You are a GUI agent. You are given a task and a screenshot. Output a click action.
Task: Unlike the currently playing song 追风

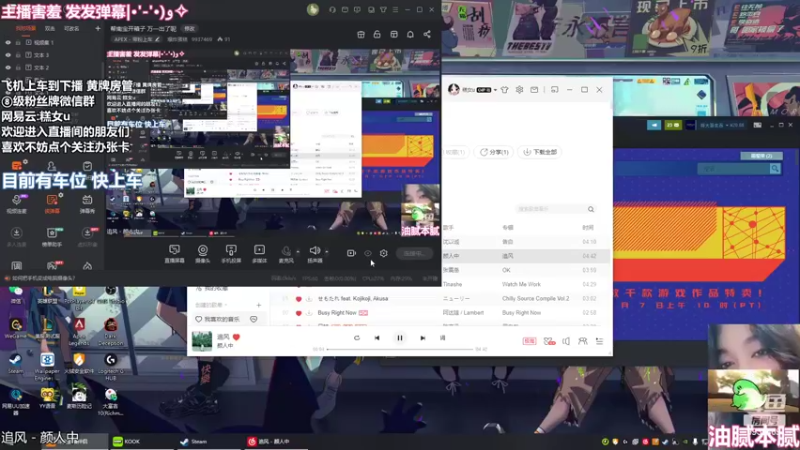tap(236, 337)
